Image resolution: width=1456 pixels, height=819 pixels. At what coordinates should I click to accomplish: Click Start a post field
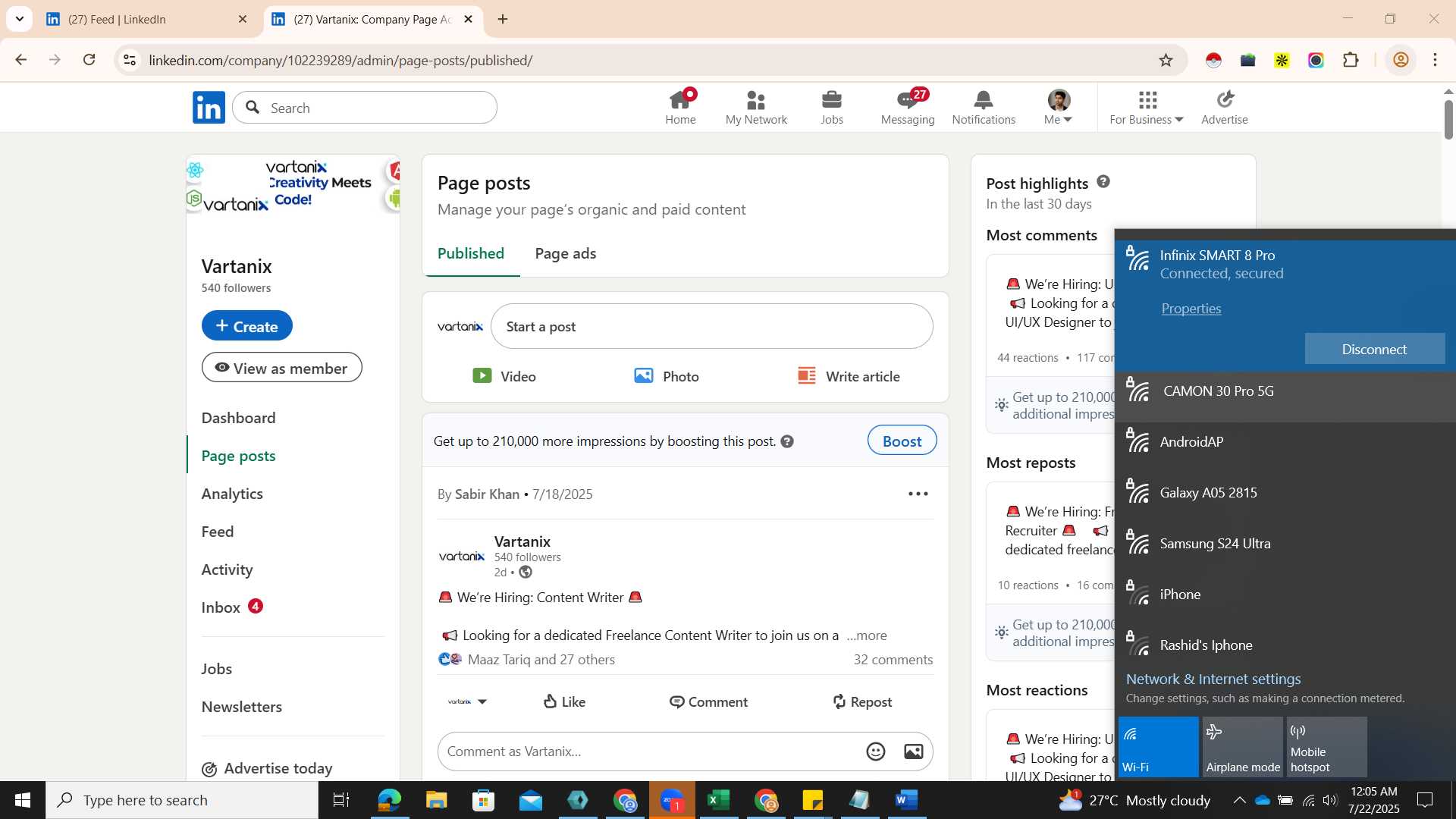711,326
